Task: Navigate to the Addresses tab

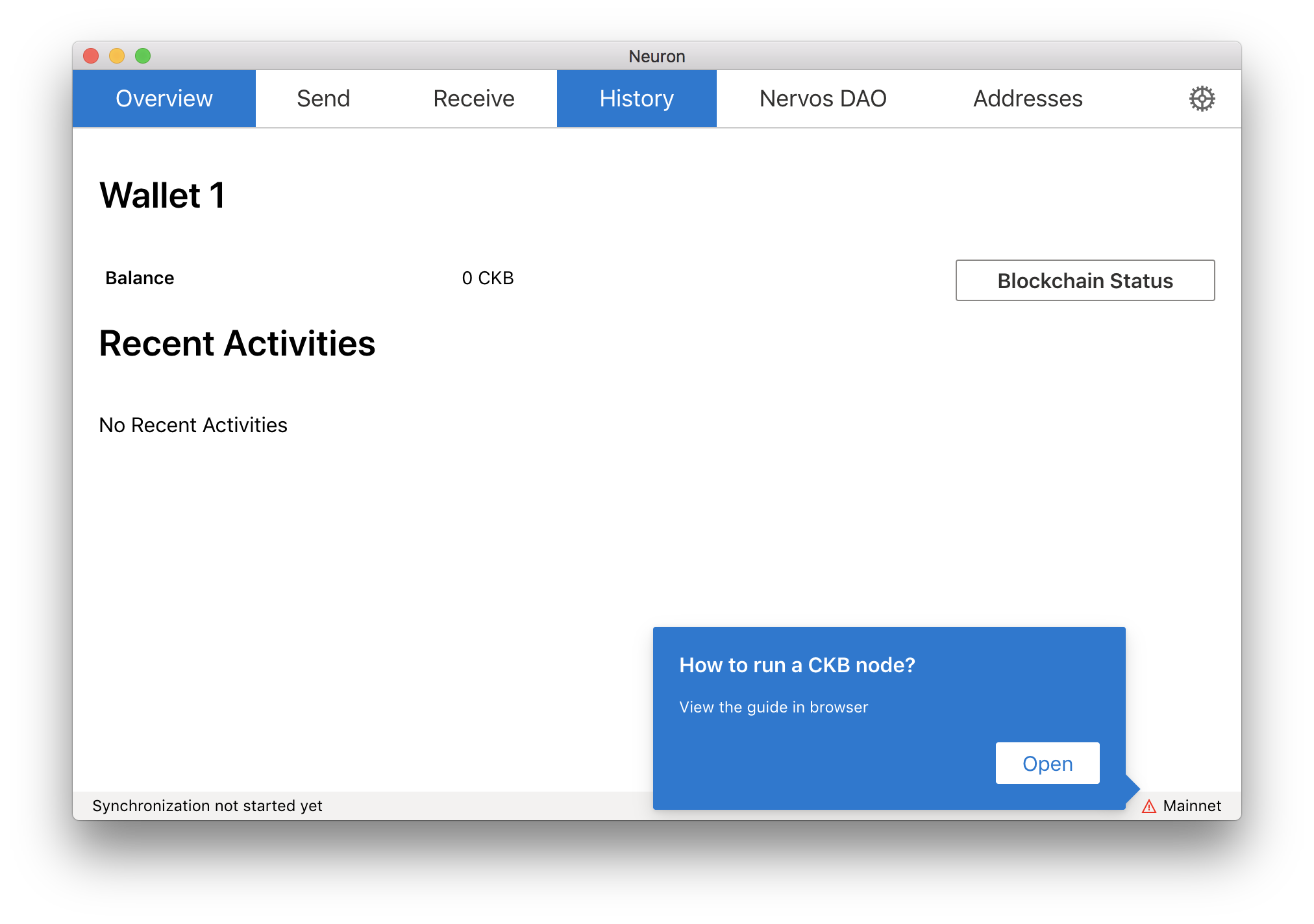Action: tap(1028, 99)
